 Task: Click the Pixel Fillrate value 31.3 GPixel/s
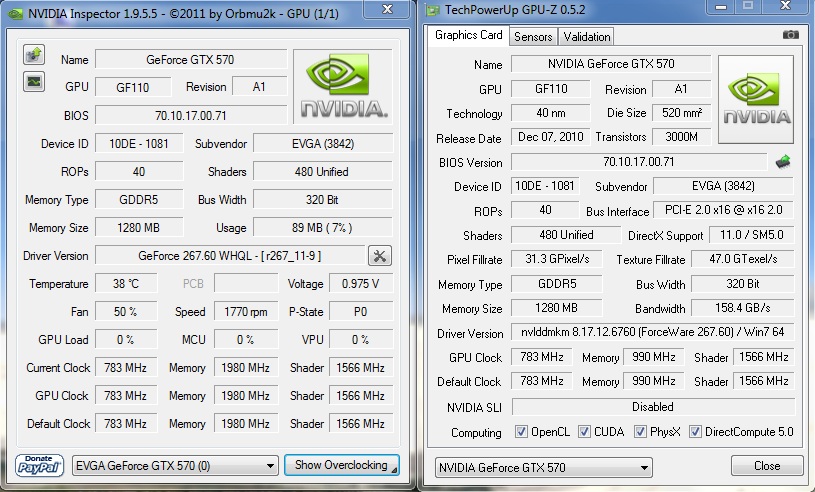pos(557,259)
